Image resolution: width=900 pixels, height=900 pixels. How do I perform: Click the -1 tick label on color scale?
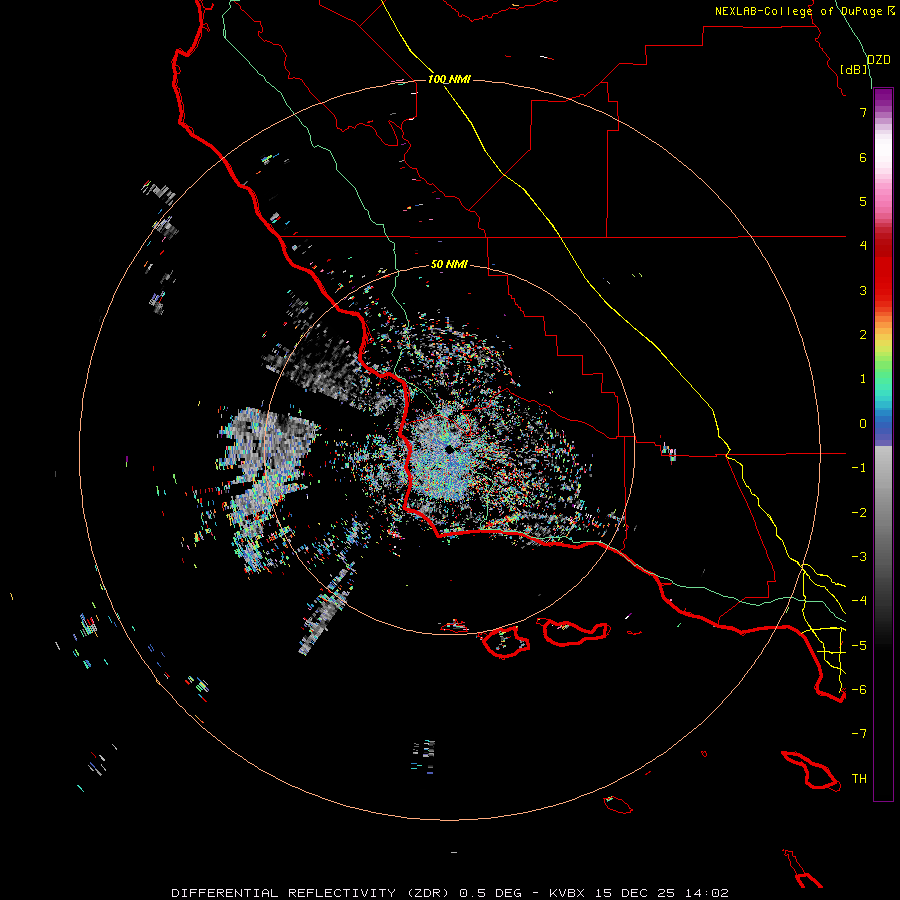tap(859, 468)
